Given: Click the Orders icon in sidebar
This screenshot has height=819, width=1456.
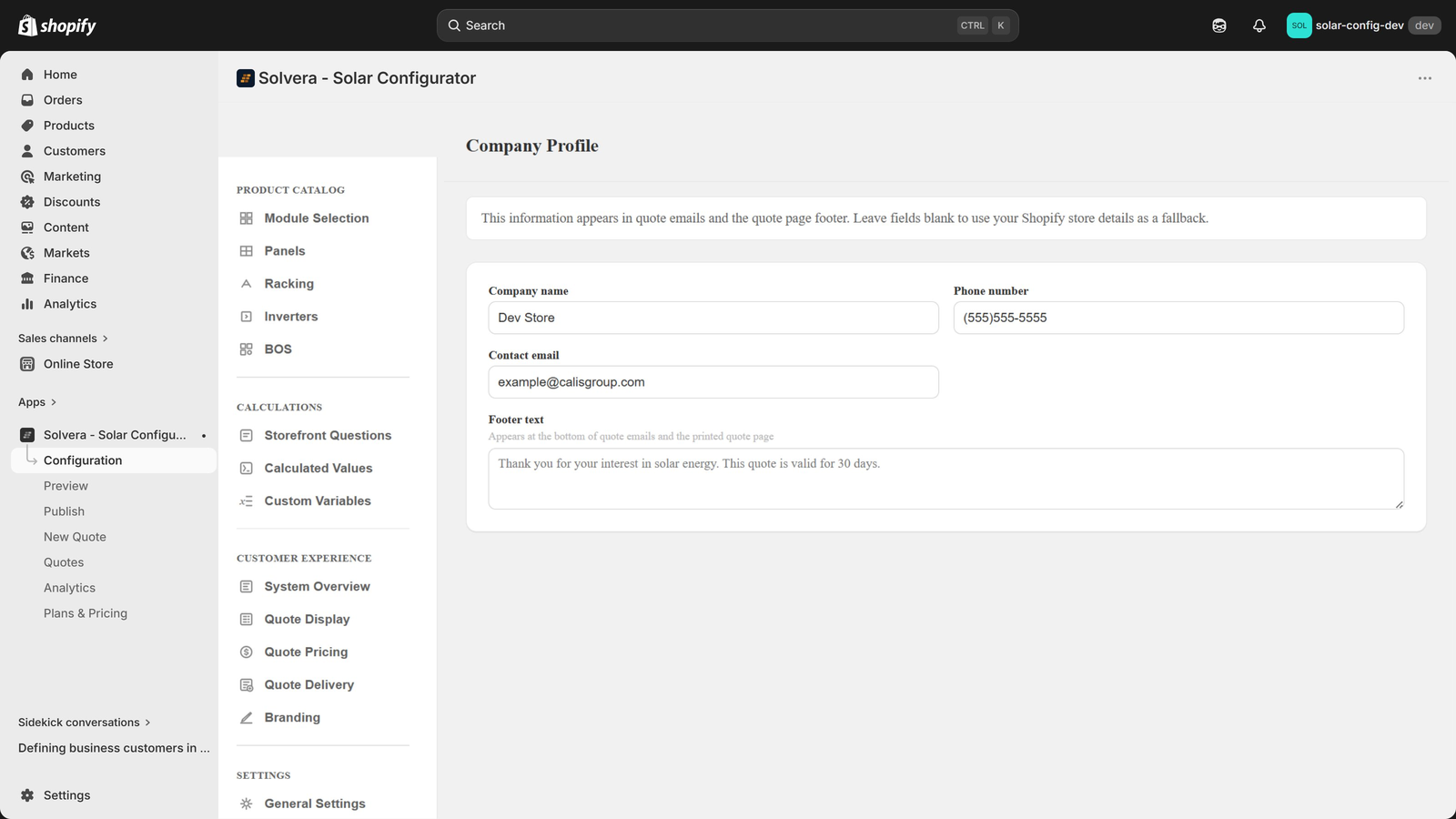Looking at the screenshot, I should coord(27,100).
